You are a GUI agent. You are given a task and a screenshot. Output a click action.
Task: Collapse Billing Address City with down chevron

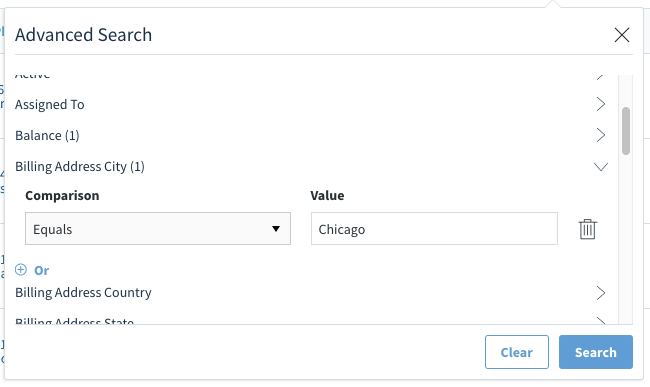click(601, 167)
